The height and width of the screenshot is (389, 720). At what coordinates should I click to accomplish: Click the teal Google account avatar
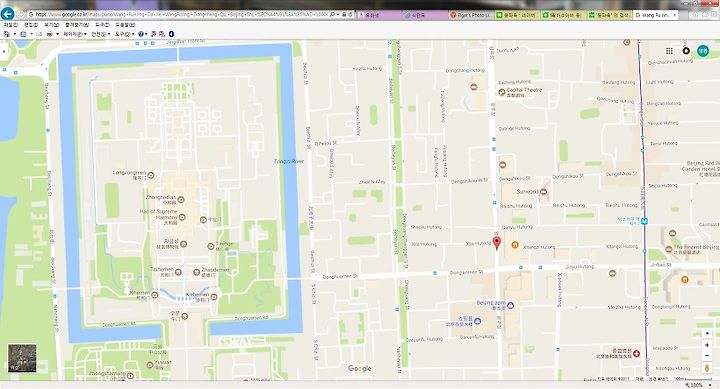pyautogui.click(x=703, y=51)
